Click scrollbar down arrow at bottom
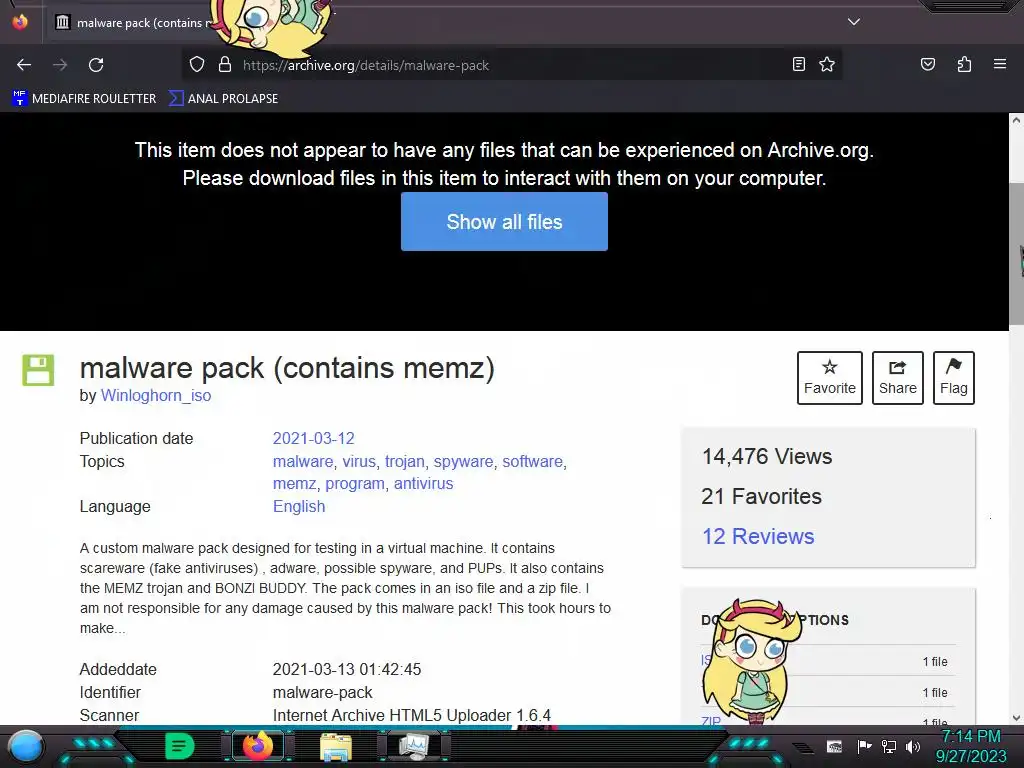Screen dimensions: 1024x768 point(1016,718)
